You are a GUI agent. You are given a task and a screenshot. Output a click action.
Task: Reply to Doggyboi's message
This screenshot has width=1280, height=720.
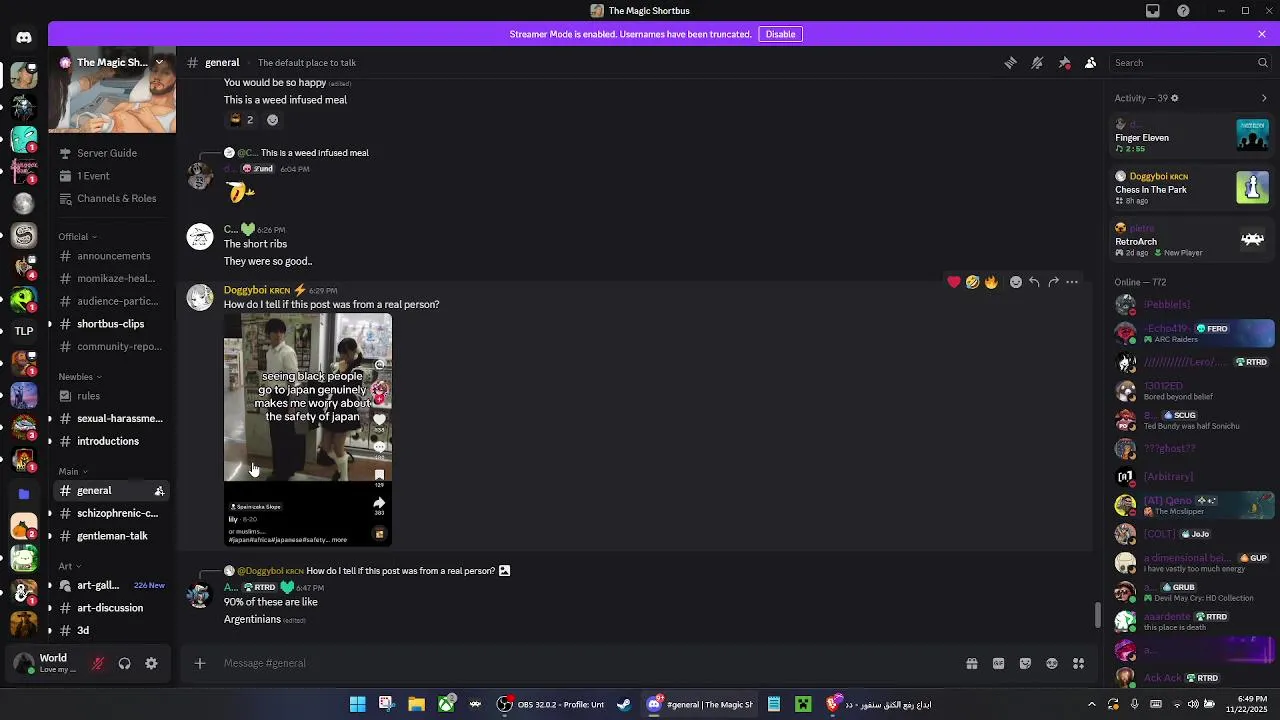[x=1034, y=282]
